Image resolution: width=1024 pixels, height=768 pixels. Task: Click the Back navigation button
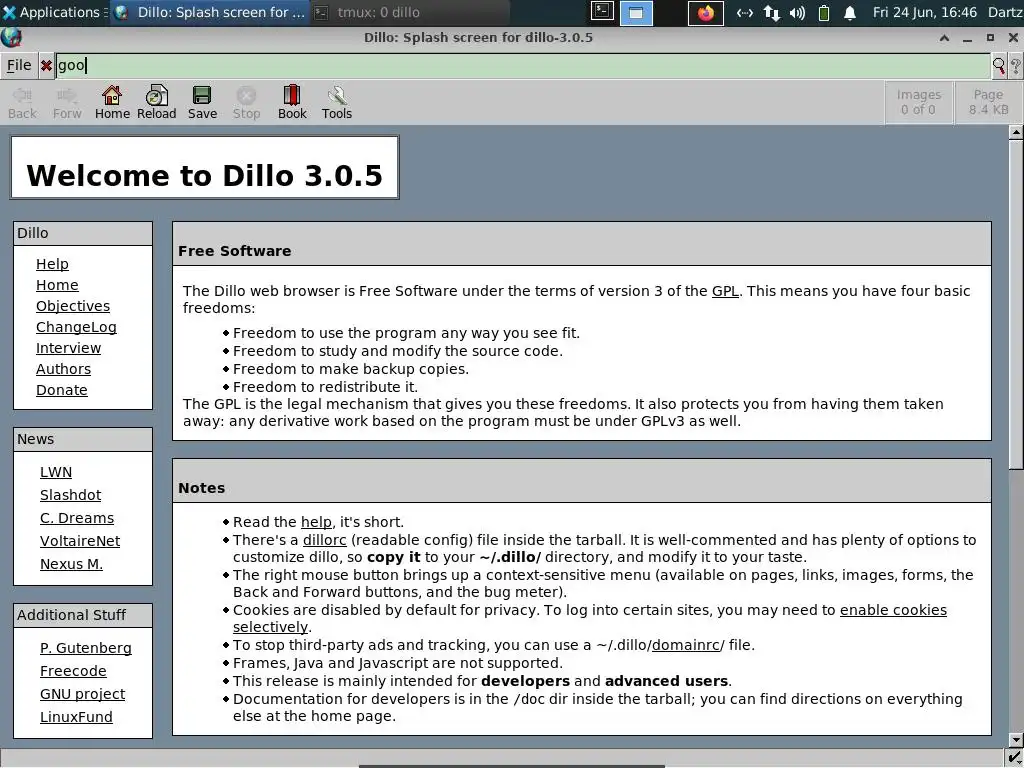point(22,103)
